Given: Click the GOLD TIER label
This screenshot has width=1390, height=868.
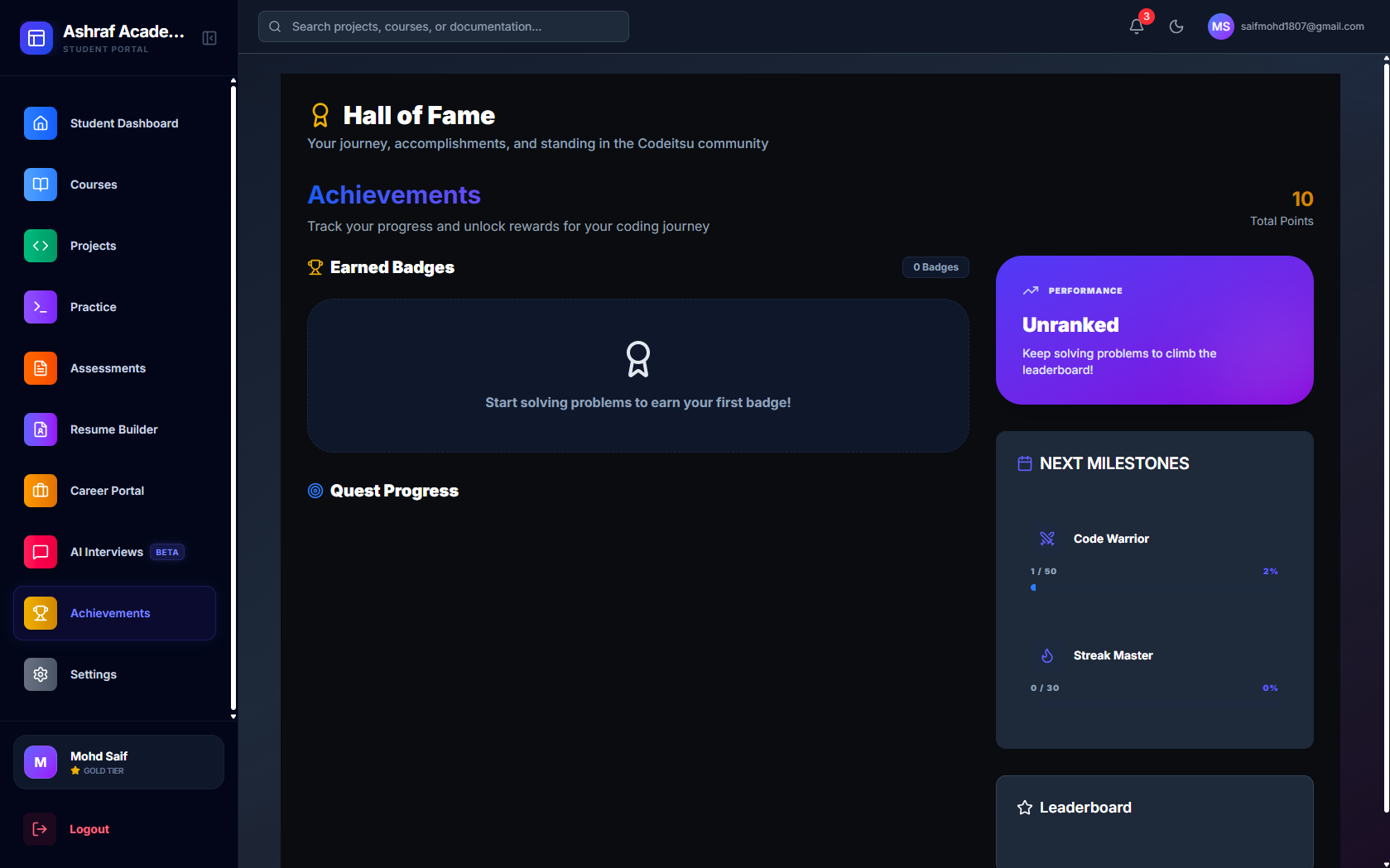Looking at the screenshot, I should point(103,770).
